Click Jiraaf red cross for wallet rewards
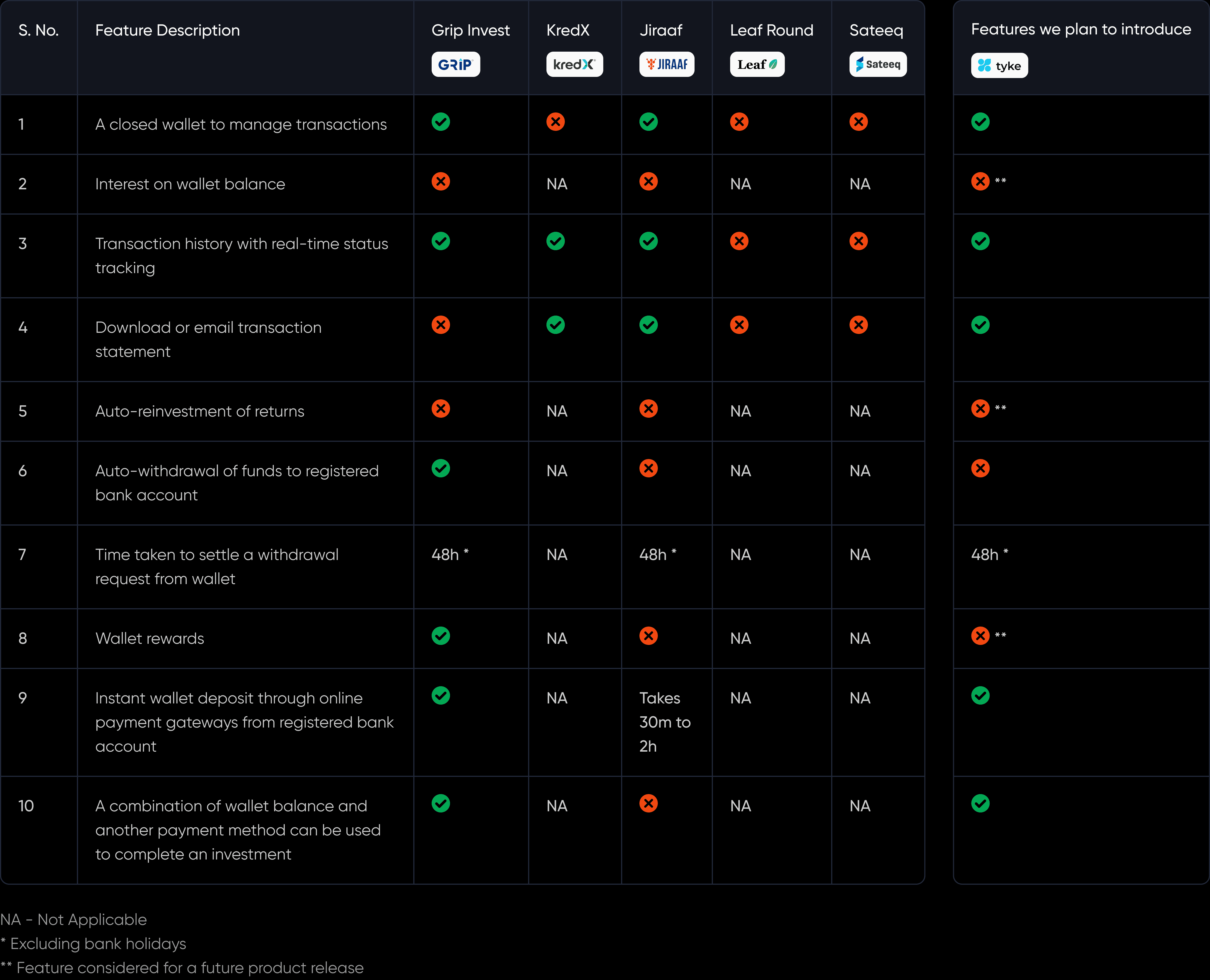Viewport: 1210px width, 980px height. tap(648, 636)
